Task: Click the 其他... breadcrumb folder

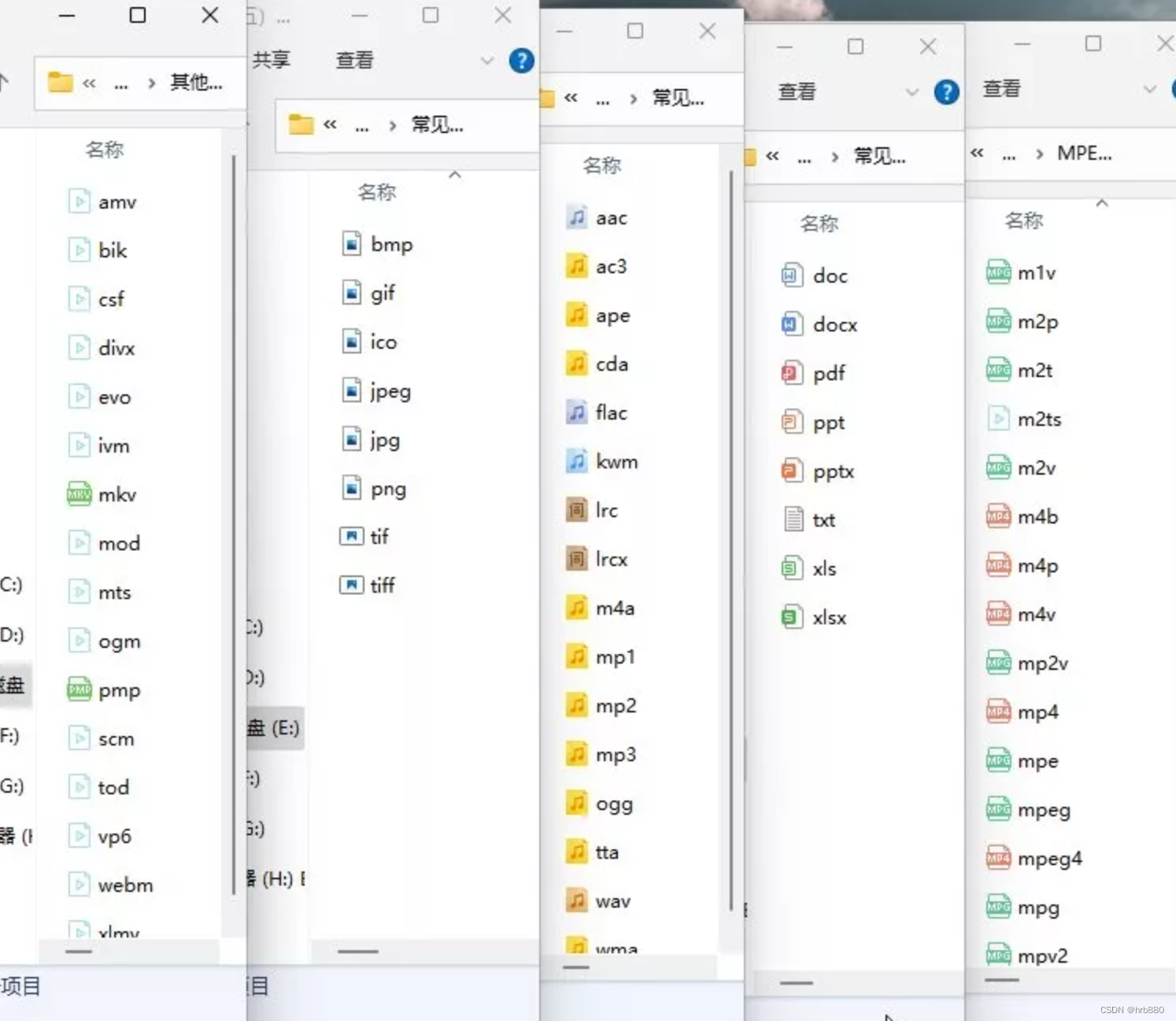Action: click(197, 82)
